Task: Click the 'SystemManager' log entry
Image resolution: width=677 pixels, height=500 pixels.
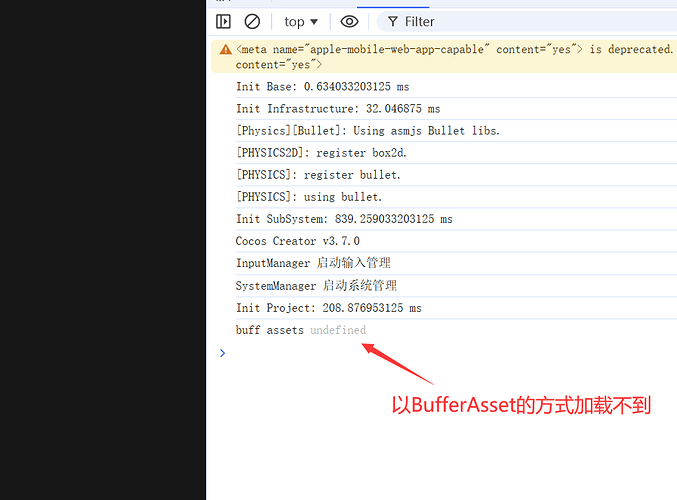Action: click(x=316, y=286)
